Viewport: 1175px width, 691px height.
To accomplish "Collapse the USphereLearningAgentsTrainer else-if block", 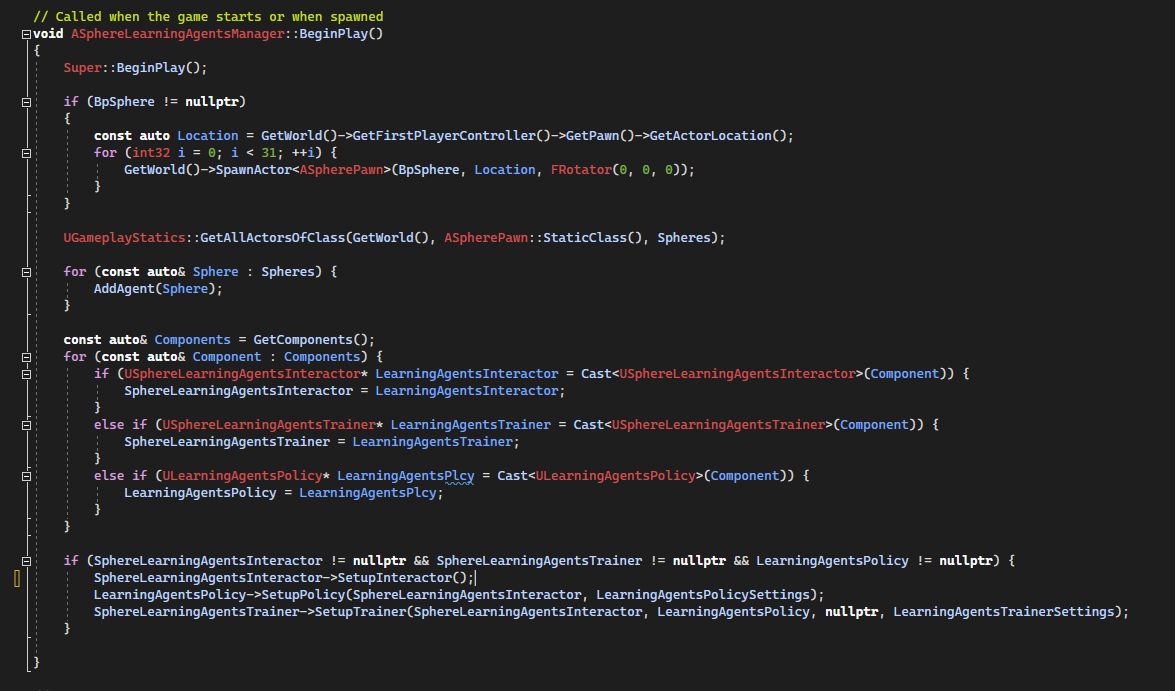I will [26, 426].
